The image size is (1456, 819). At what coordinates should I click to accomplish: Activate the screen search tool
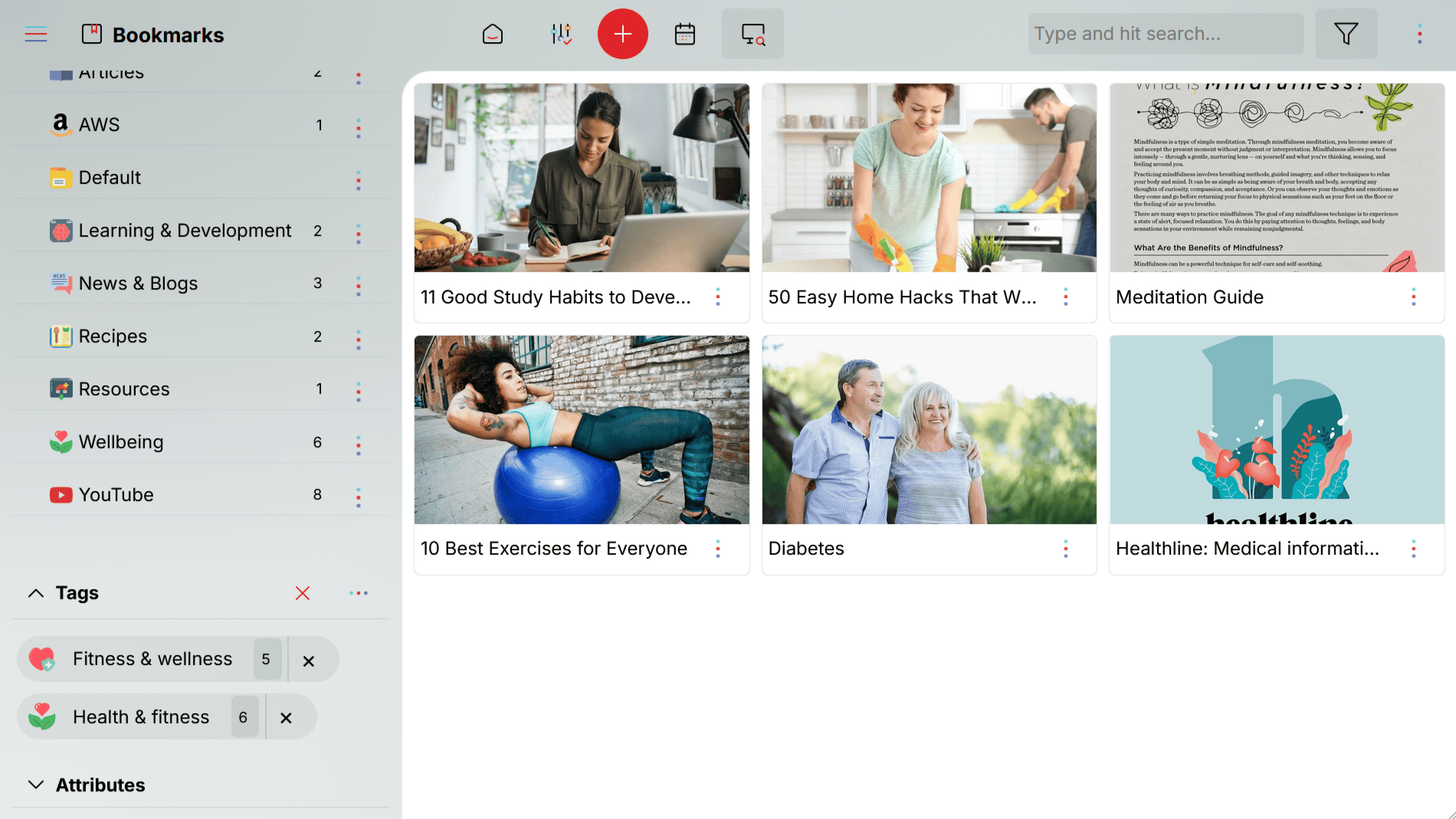coord(752,34)
